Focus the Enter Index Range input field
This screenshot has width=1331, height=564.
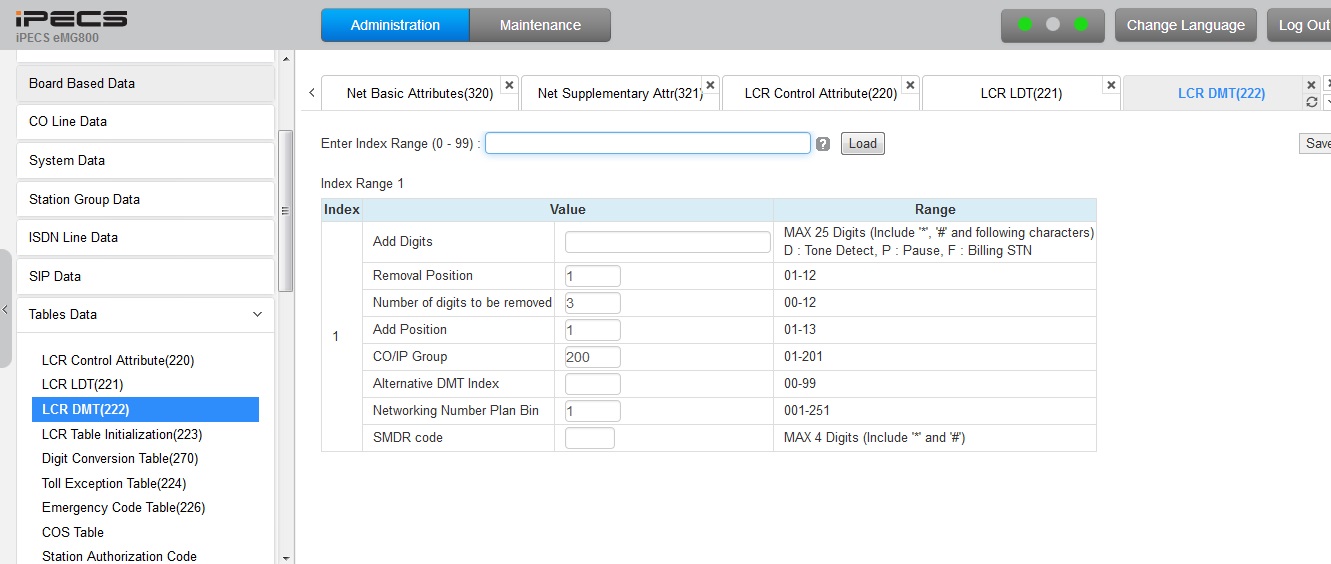pyautogui.click(x=647, y=143)
